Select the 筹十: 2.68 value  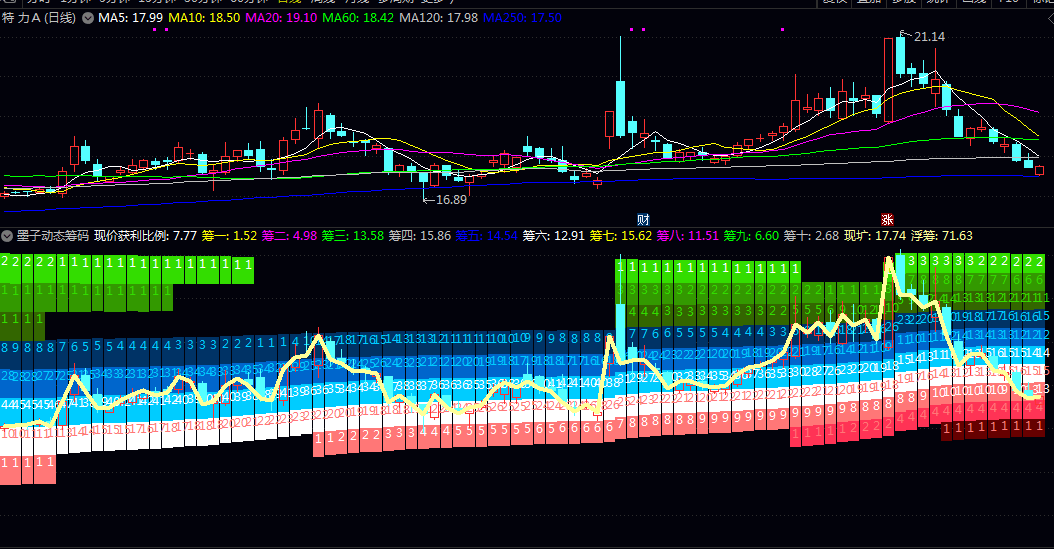(x=811, y=236)
